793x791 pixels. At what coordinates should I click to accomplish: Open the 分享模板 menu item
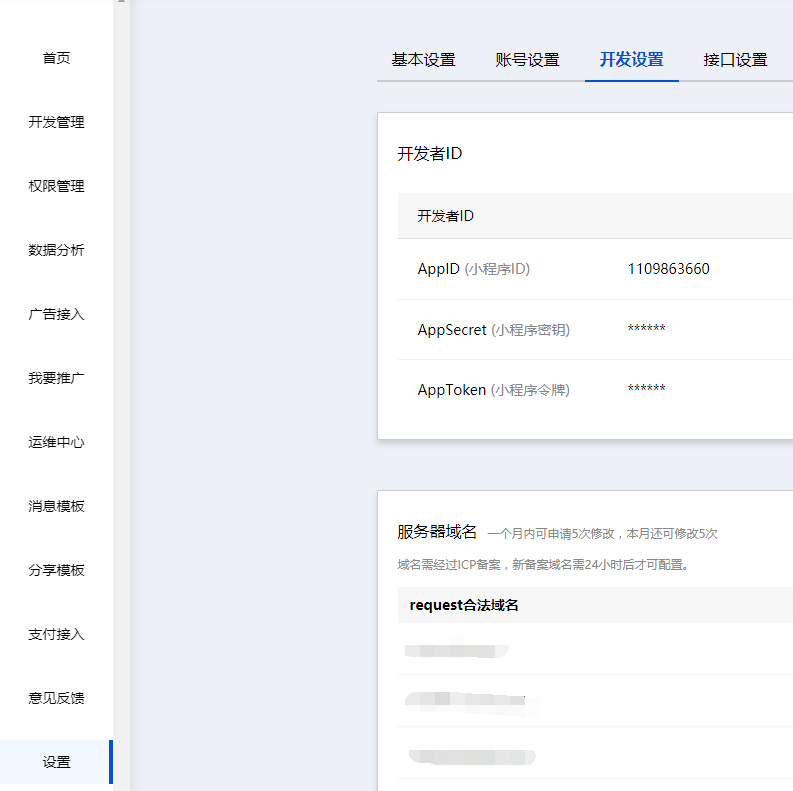pyautogui.click(x=56, y=570)
